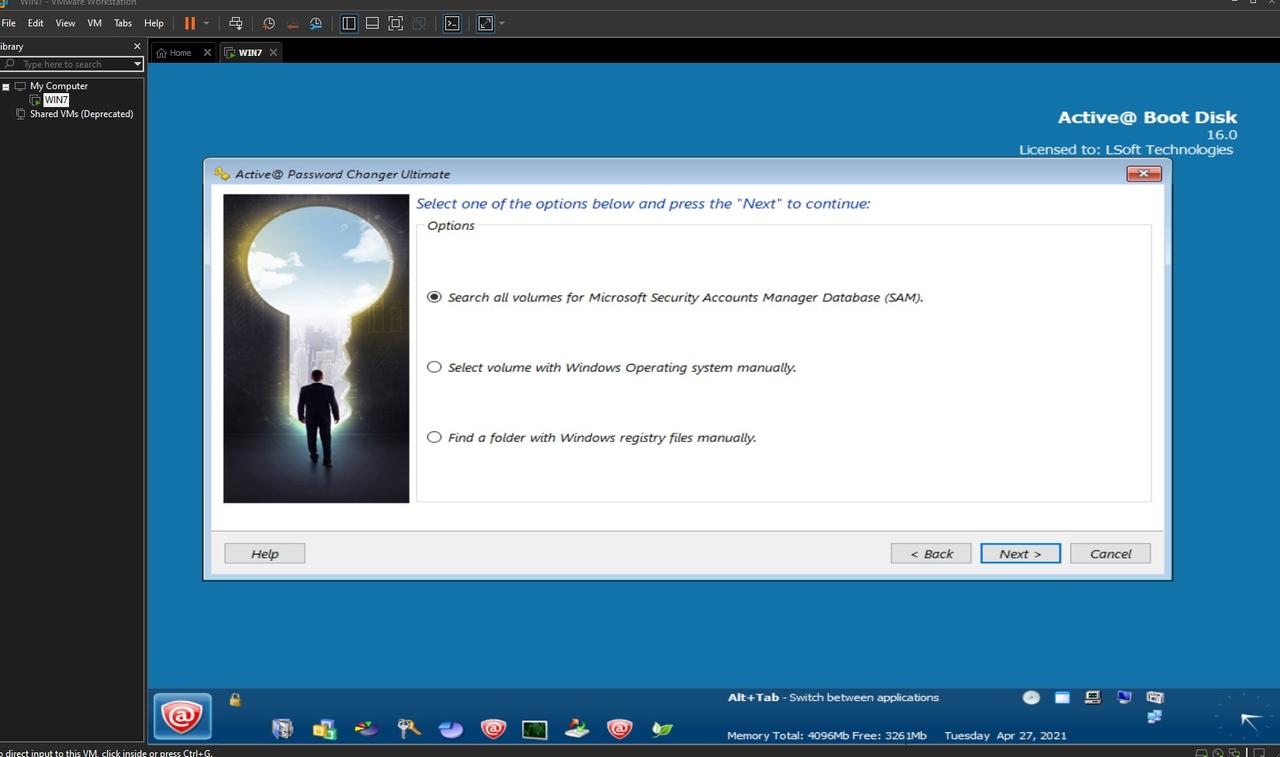
Task: Click the < Back button
Action: pos(931,553)
